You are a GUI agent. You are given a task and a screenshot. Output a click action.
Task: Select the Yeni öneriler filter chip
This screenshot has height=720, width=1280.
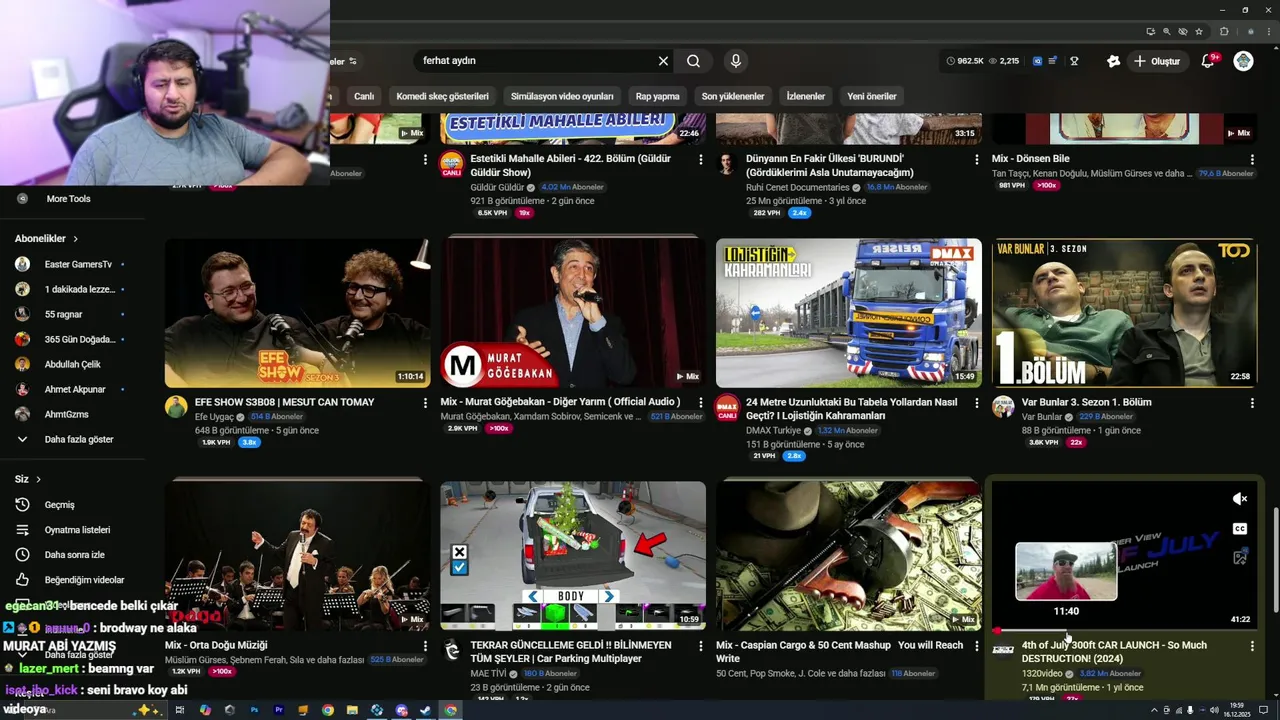click(872, 96)
